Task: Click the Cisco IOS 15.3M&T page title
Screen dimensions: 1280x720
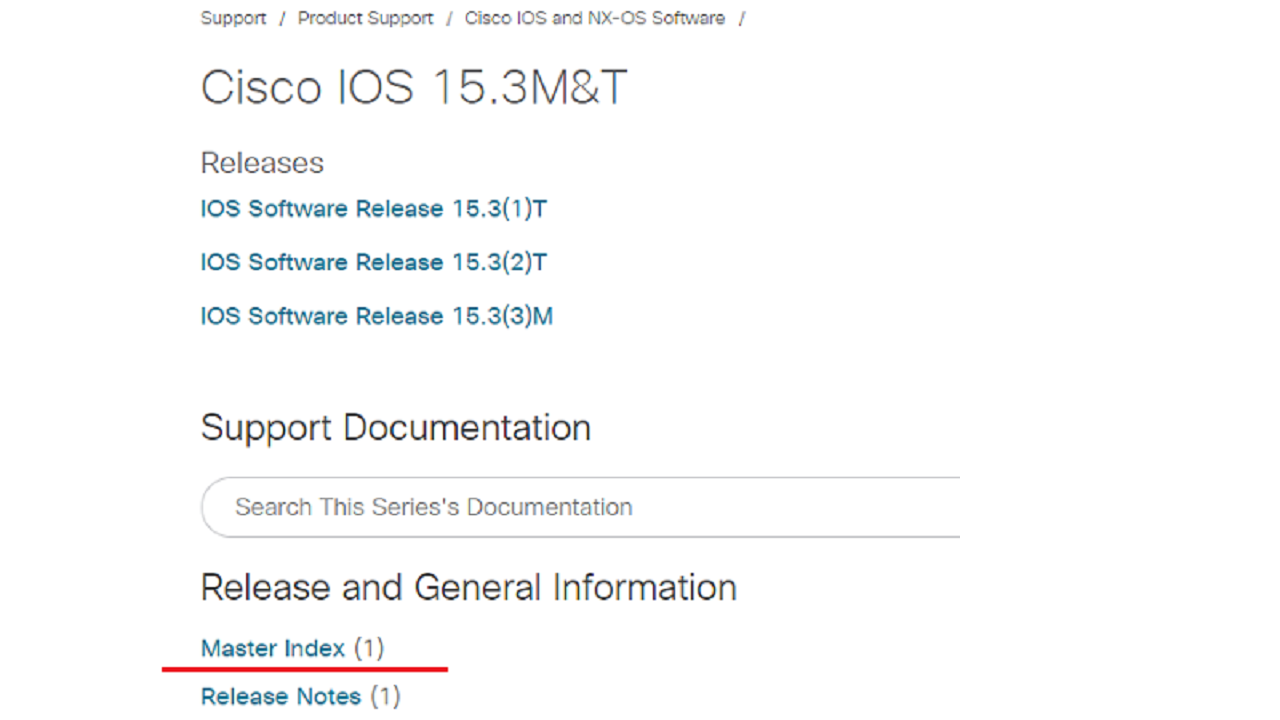Action: point(414,88)
